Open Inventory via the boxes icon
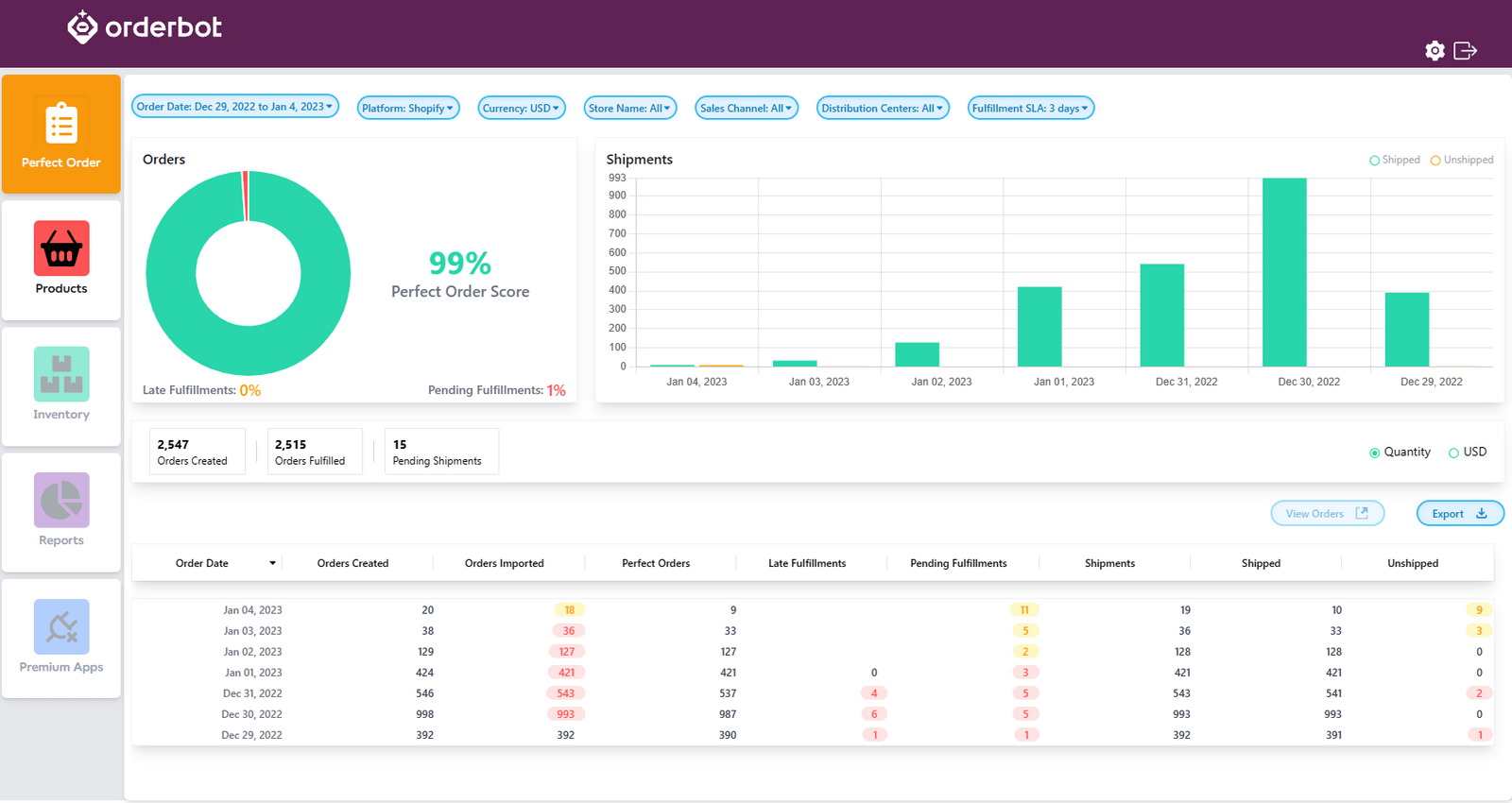1512x803 pixels. pos(61,374)
